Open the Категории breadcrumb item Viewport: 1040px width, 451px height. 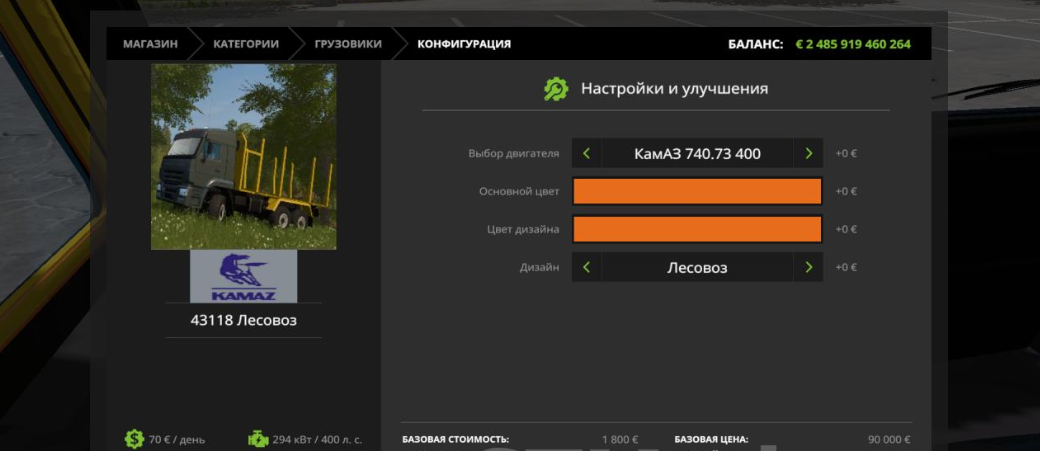[244, 44]
